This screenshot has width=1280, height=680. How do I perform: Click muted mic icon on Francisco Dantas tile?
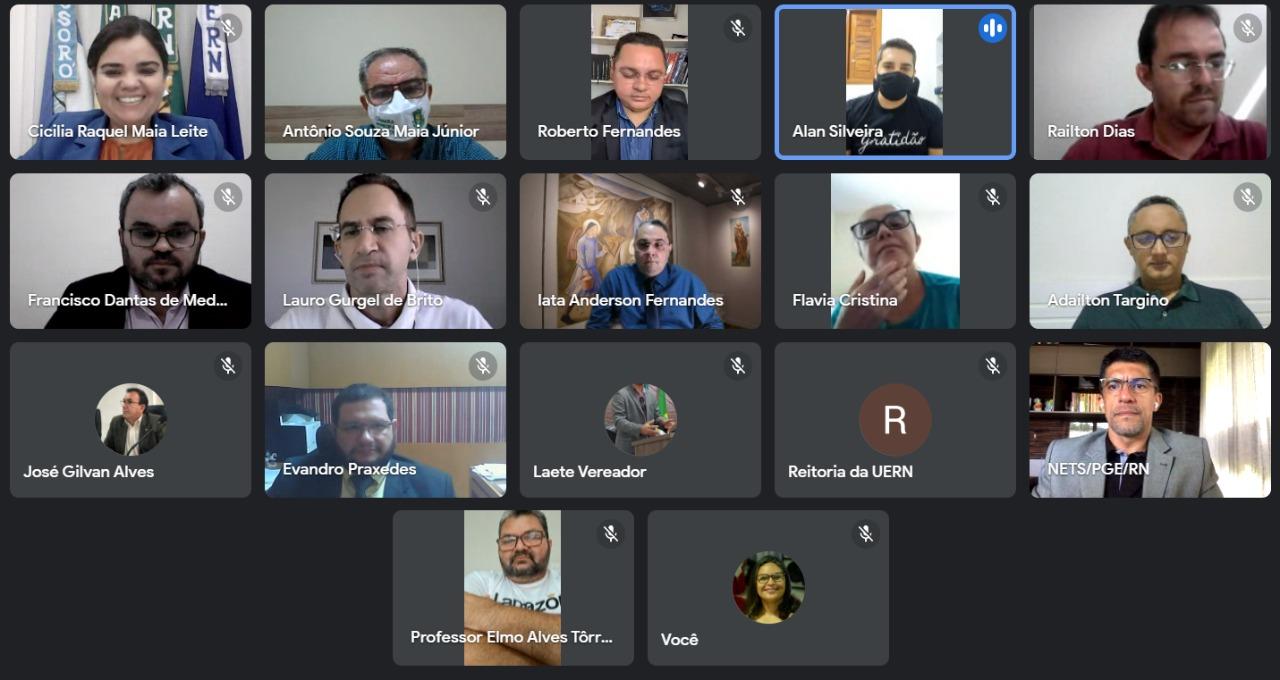(x=228, y=197)
